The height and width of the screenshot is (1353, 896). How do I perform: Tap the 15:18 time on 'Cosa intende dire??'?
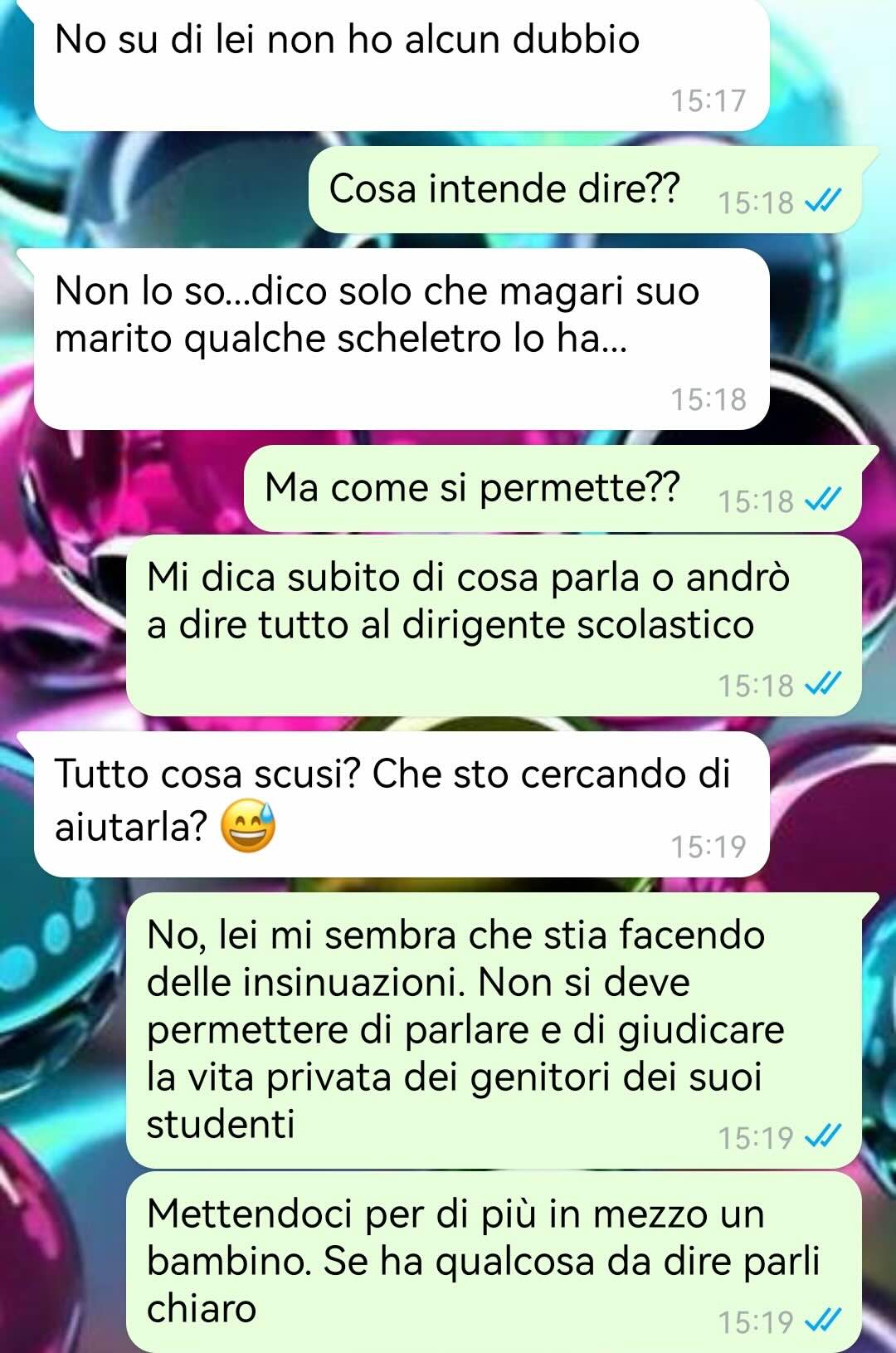(756, 202)
